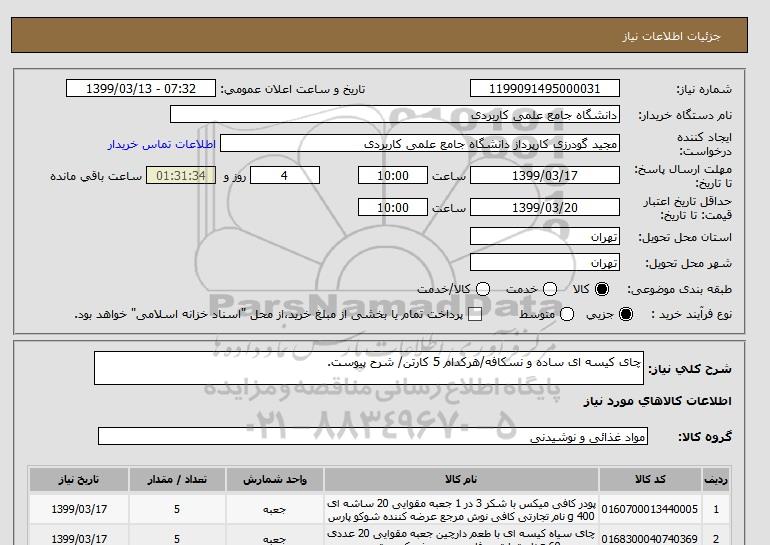Click the جزئیات اطلاعات نیاز header title
Image resolution: width=770 pixels, height=545 pixels.
(x=671, y=36)
